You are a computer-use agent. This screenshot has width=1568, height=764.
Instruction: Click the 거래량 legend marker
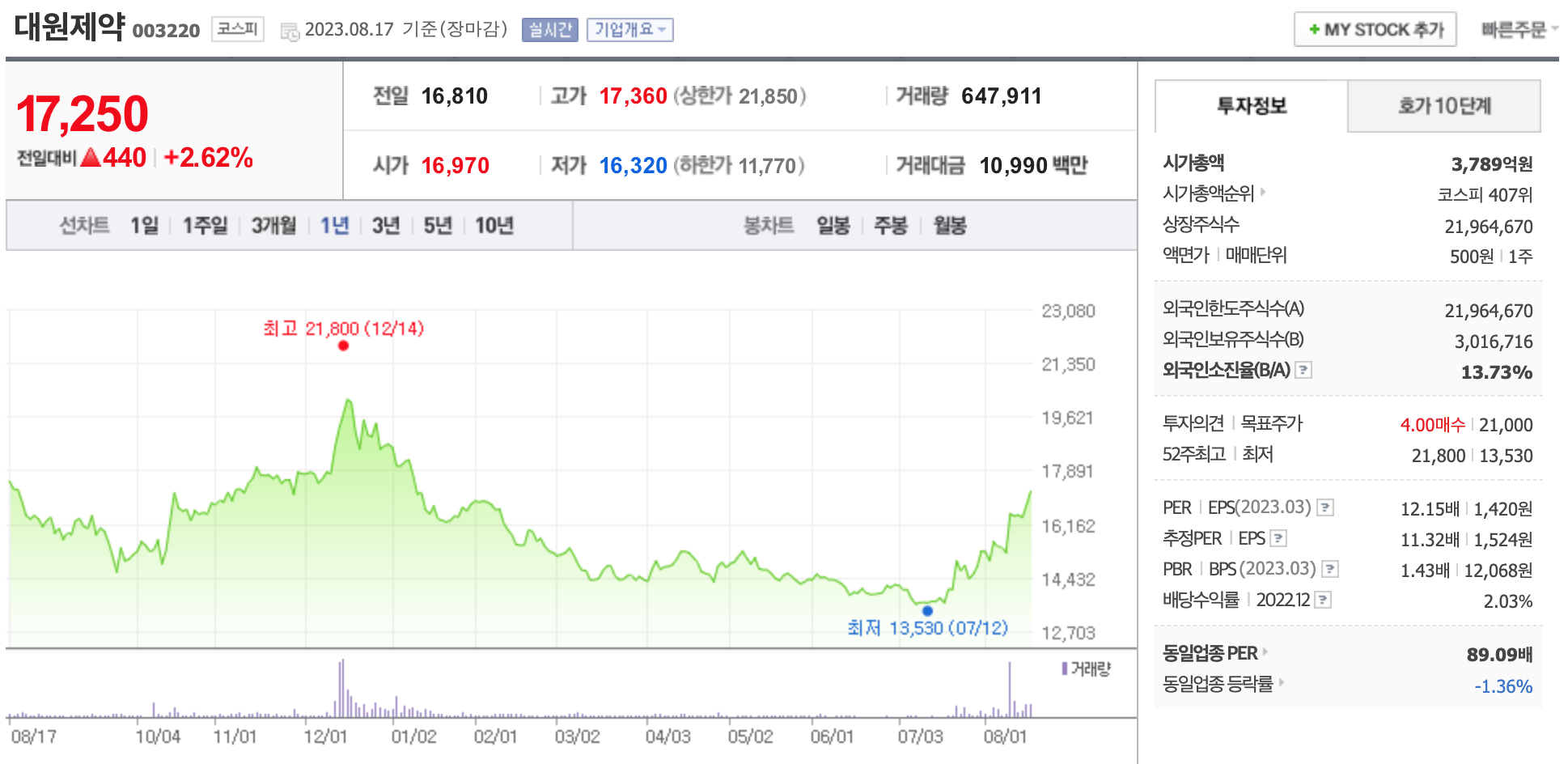pyautogui.click(x=1065, y=668)
